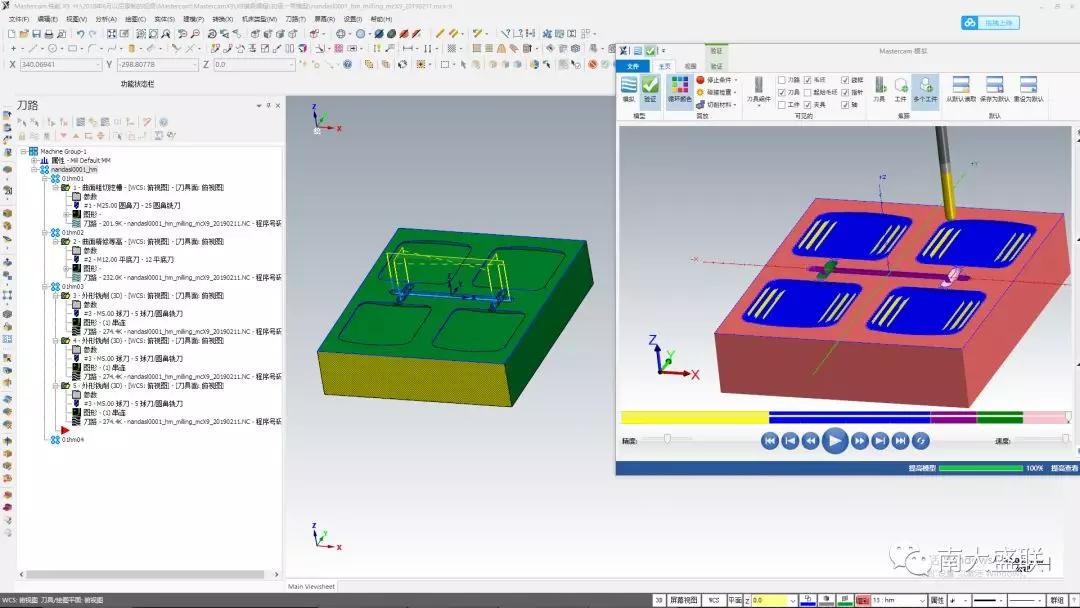This screenshot has width=1080, height=608.
Task: Click the New file icon in main toolbar
Action: tap(12, 34)
